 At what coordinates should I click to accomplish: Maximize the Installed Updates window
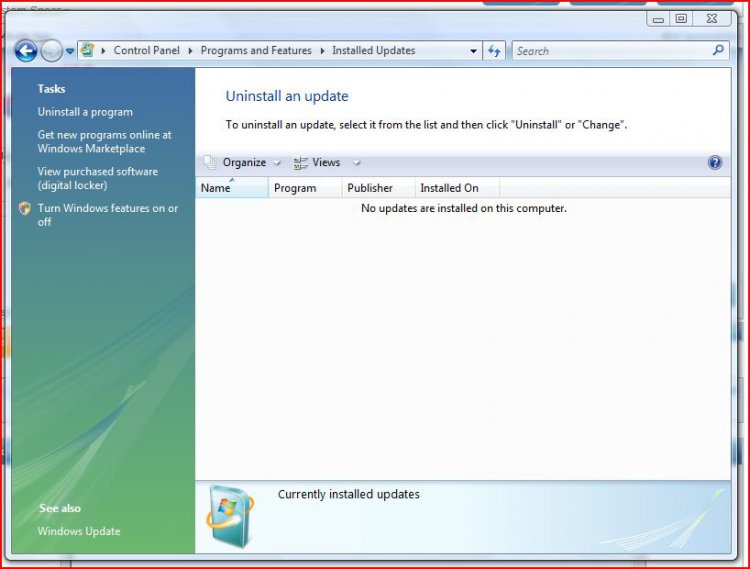(x=681, y=19)
